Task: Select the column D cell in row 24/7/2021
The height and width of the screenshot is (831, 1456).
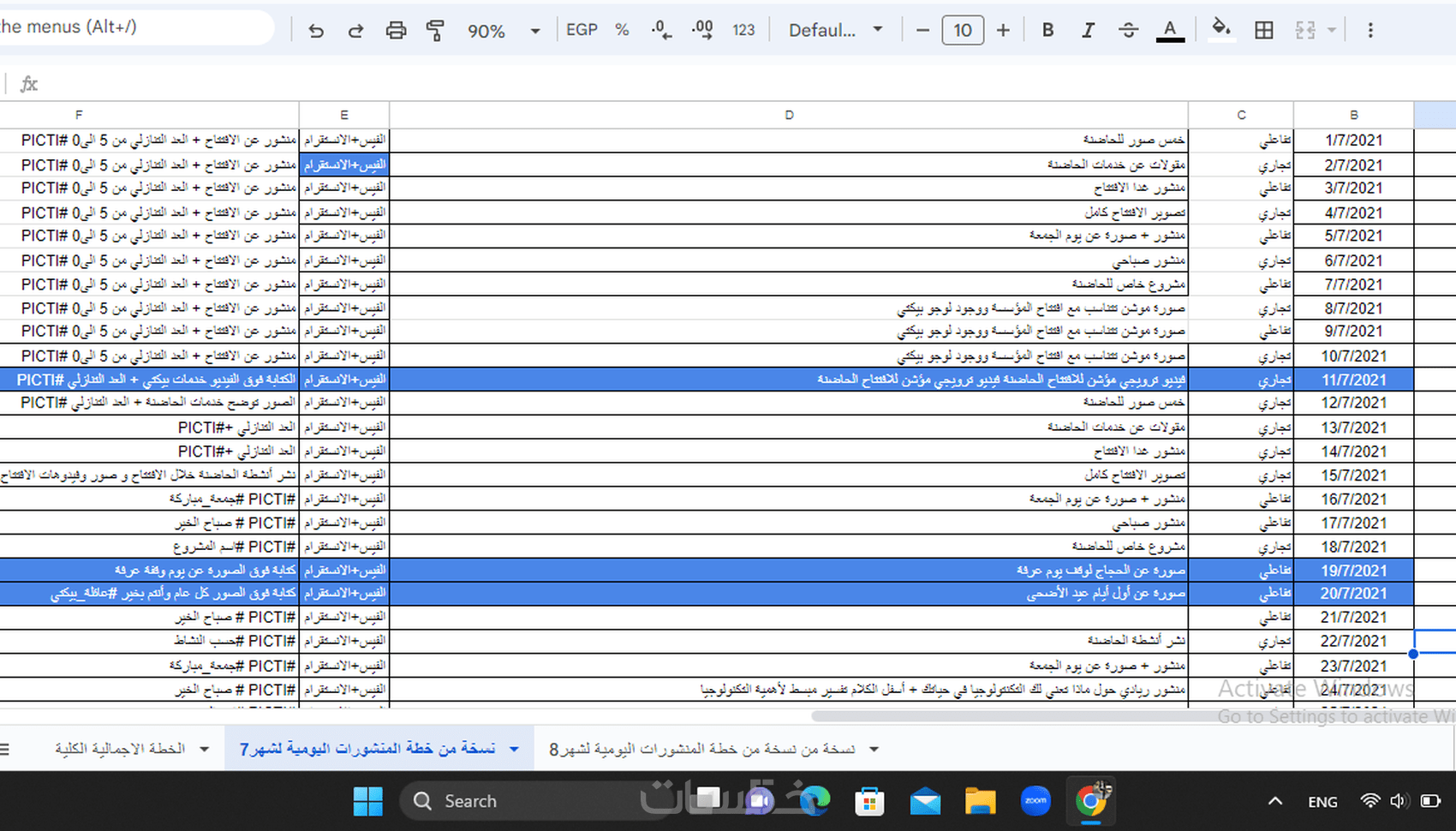Action: pos(789,690)
